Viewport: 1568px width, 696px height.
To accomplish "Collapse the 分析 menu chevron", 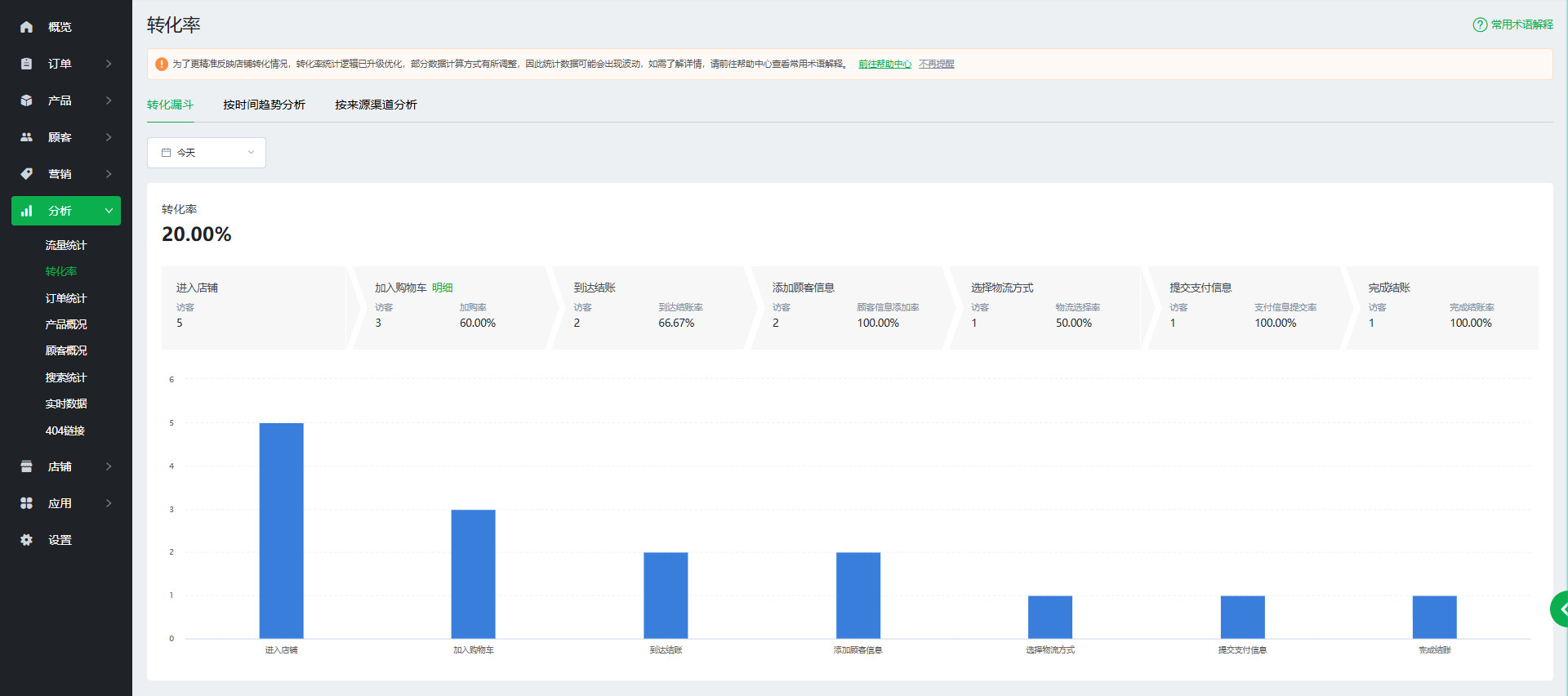I will (109, 211).
